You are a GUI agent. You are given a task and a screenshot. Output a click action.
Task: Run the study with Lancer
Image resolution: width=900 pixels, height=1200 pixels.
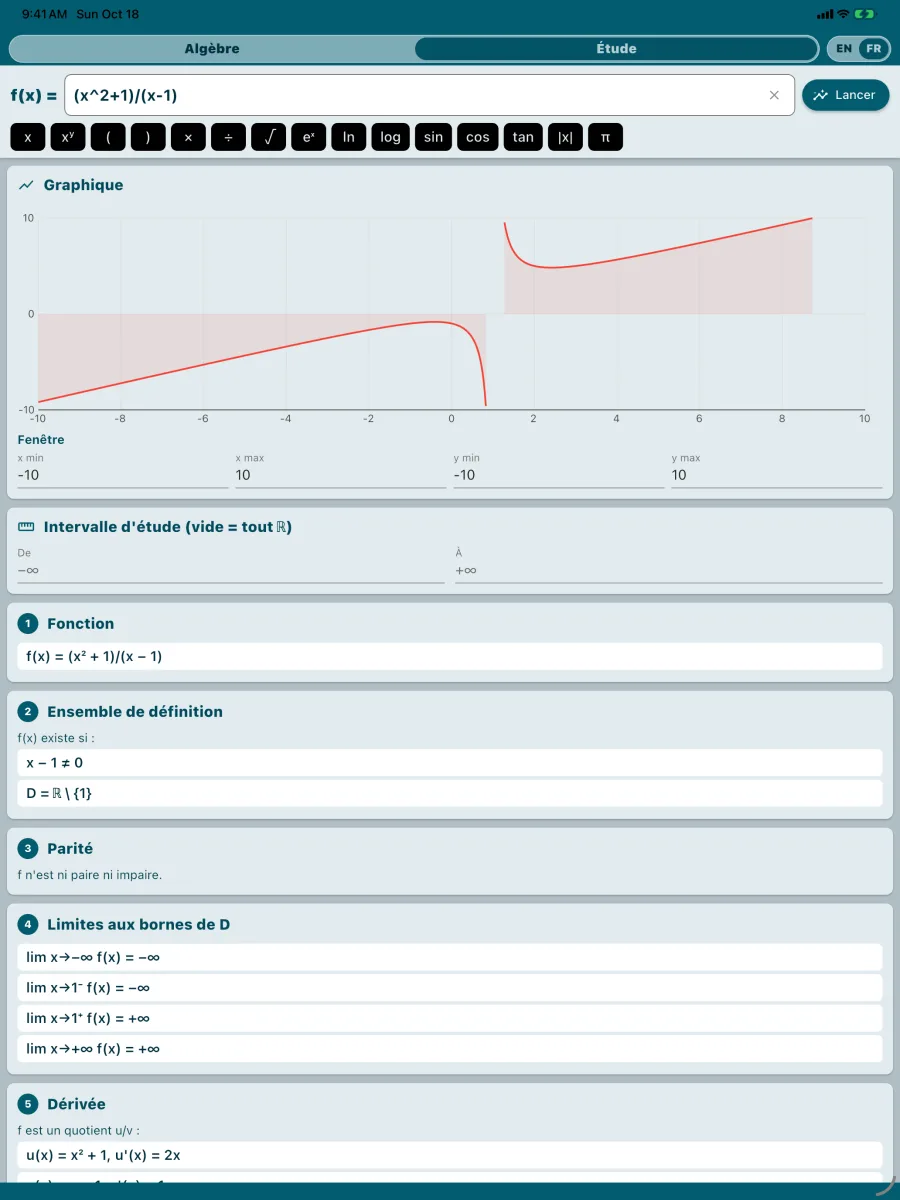(845, 95)
